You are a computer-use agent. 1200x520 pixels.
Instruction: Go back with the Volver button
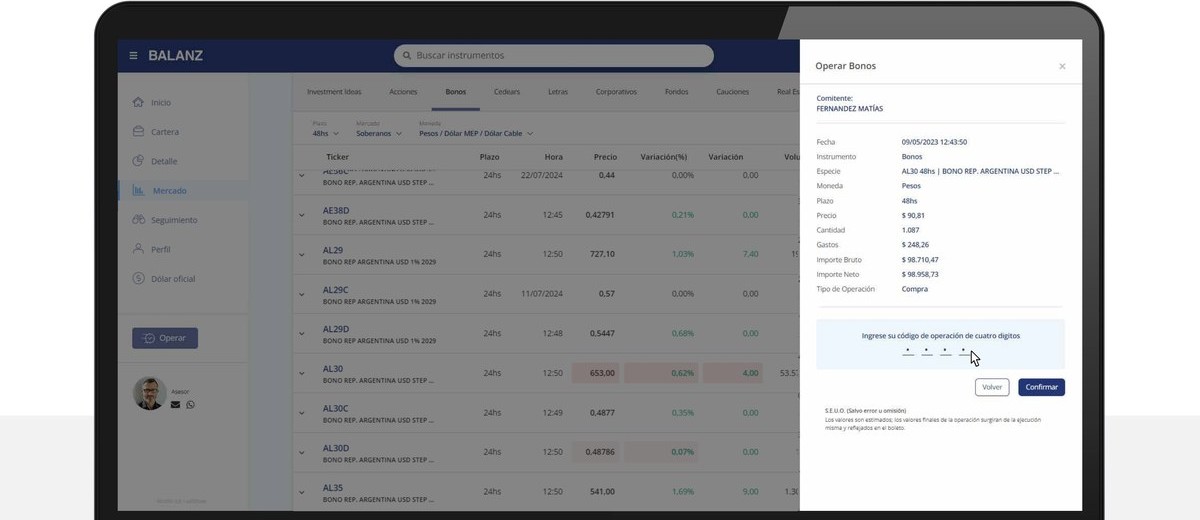pyautogui.click(x=992, y=387)
